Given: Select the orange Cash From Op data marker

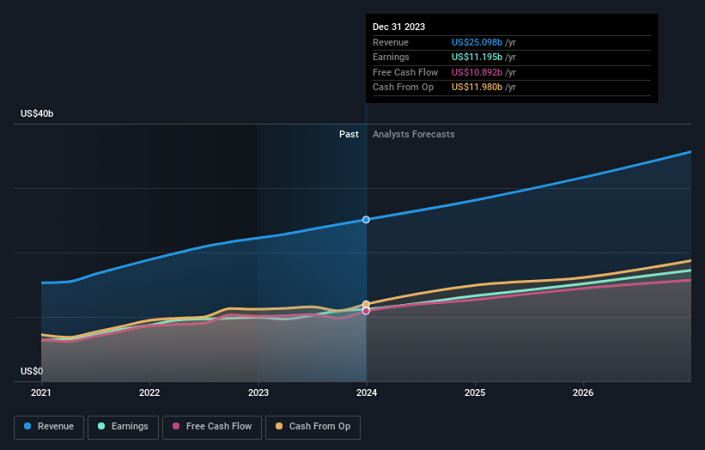Looking at the screenshot, I should pos(366,304).
